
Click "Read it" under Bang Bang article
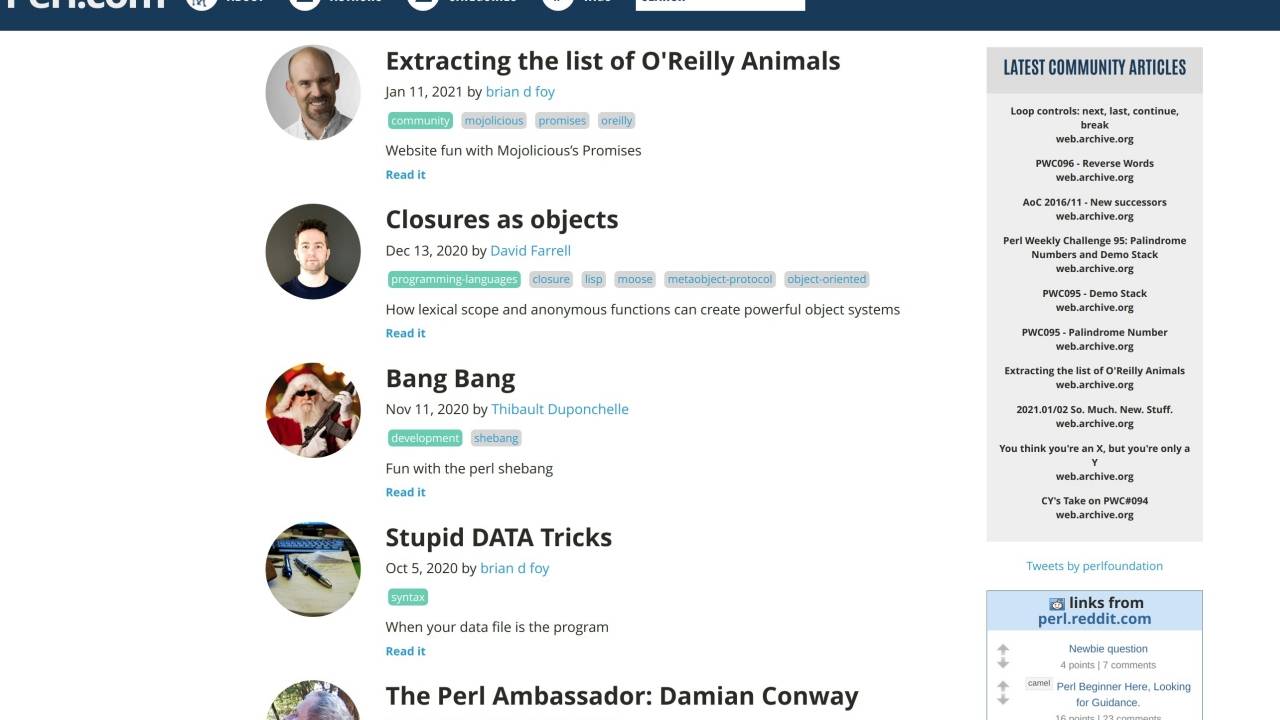(406, 492)
